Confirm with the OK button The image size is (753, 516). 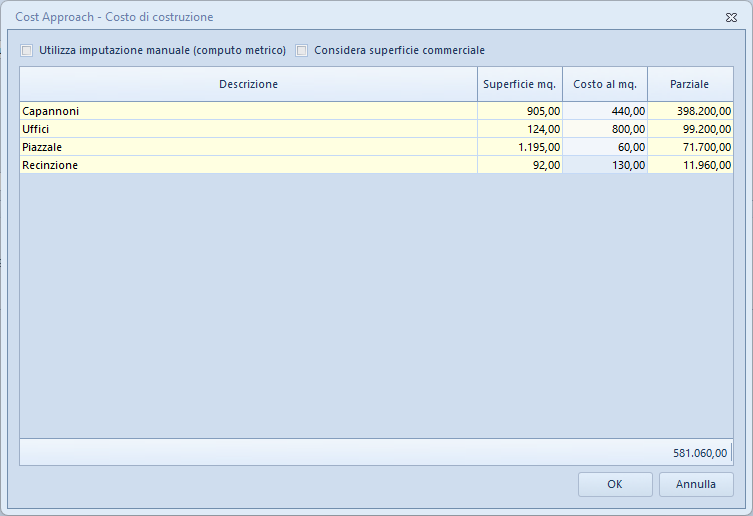615,484
